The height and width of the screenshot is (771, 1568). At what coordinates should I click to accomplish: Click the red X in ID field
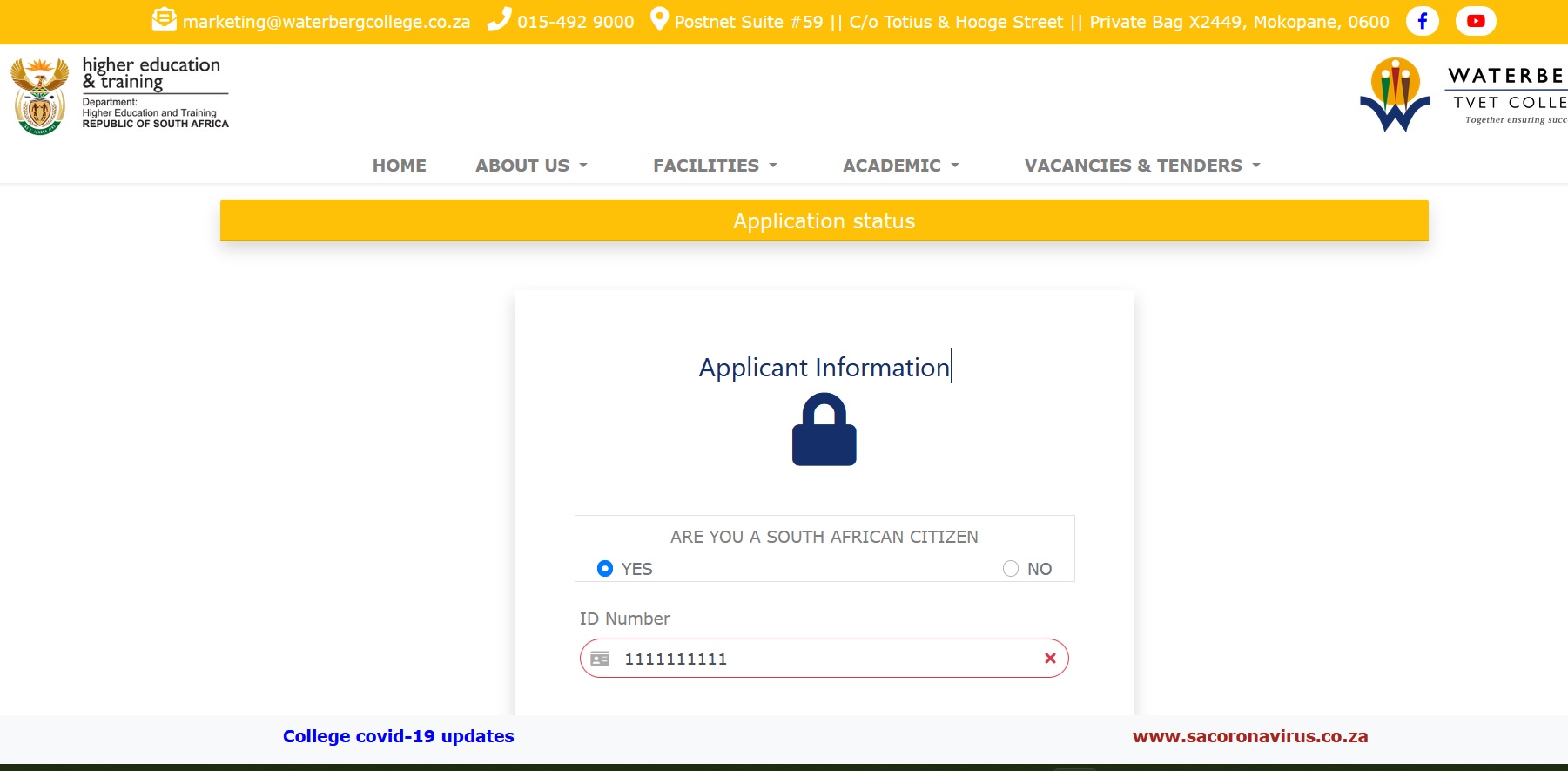tap(1050, 659)
